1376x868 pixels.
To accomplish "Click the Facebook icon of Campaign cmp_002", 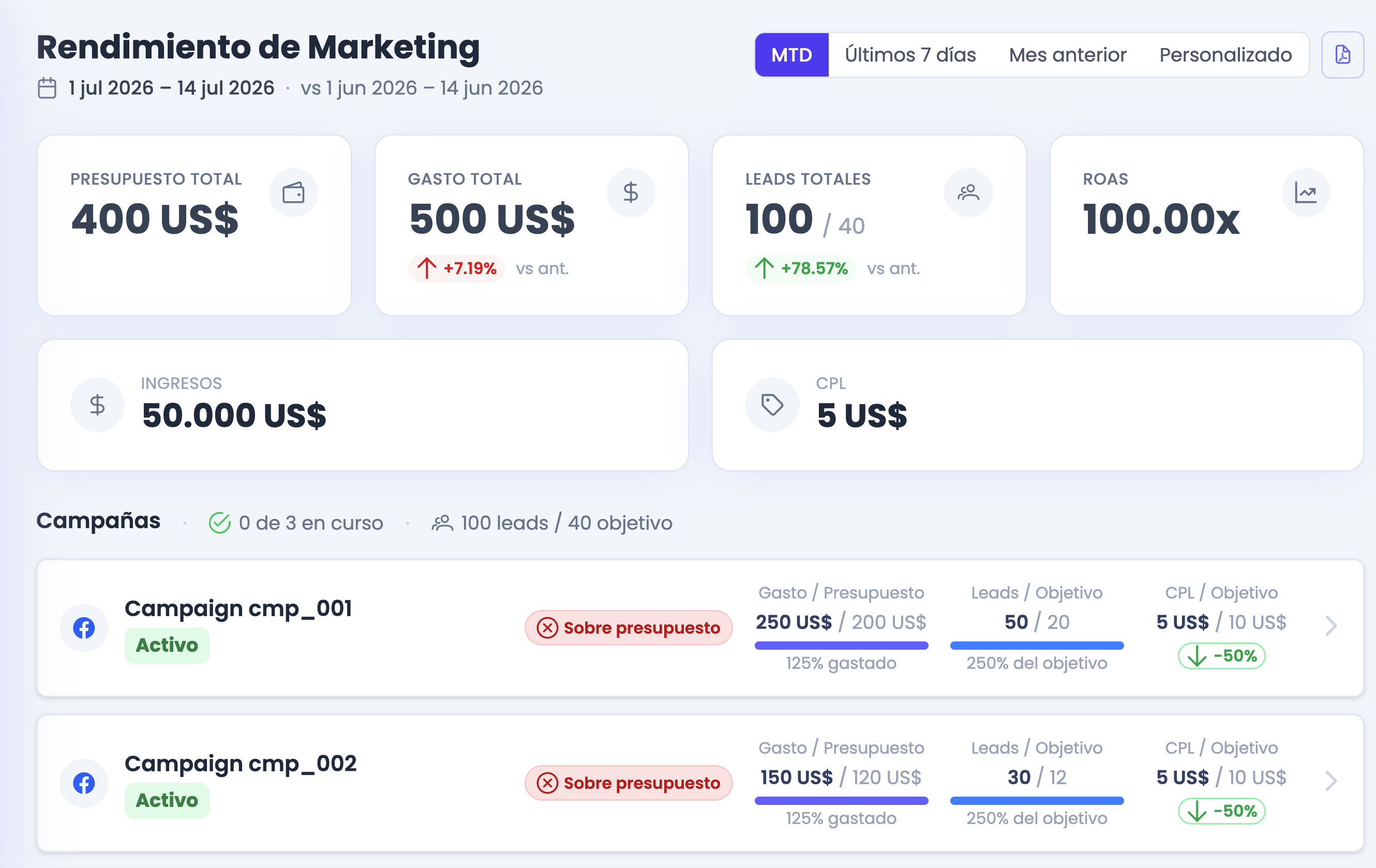I will 84,783.
